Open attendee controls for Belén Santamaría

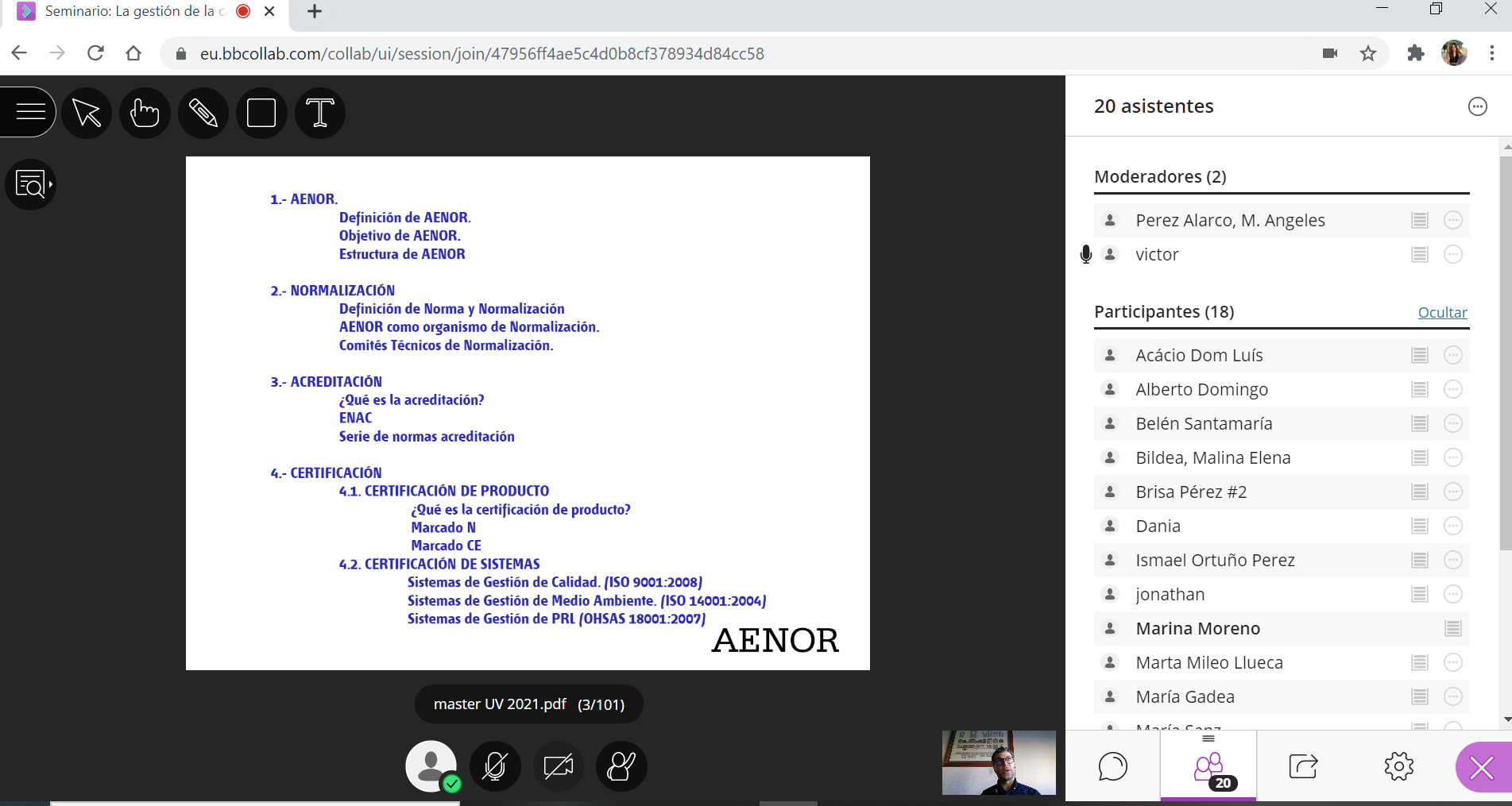click(1452, 423)
